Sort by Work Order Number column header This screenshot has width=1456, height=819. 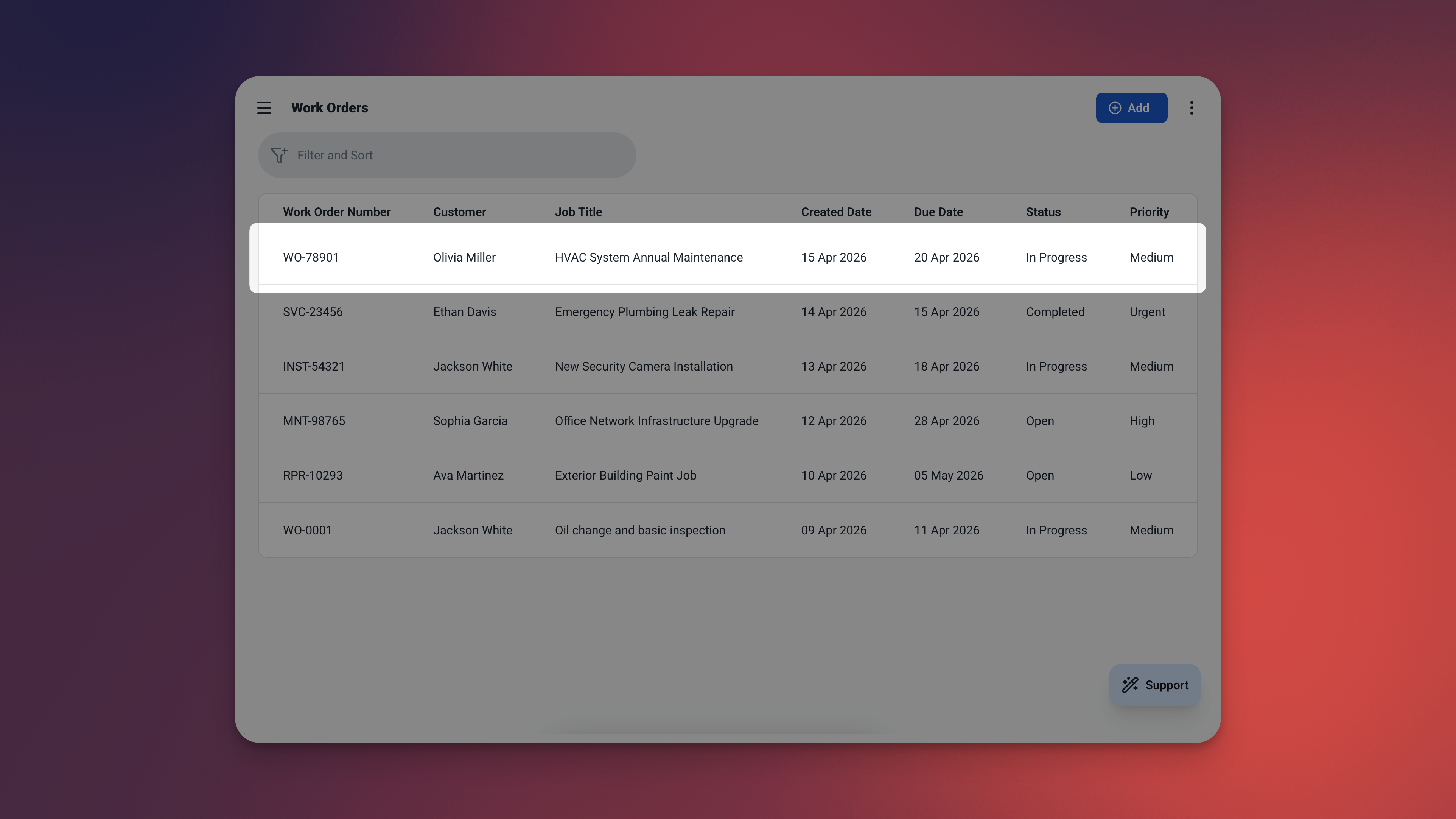click(336, 212)
